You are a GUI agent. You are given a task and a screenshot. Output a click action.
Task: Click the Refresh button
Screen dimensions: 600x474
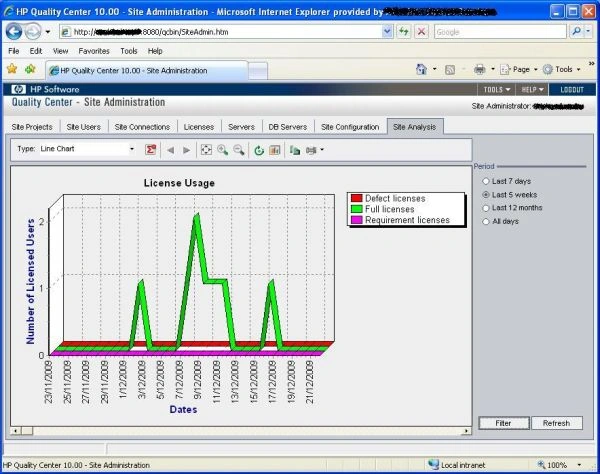(557, 423)
